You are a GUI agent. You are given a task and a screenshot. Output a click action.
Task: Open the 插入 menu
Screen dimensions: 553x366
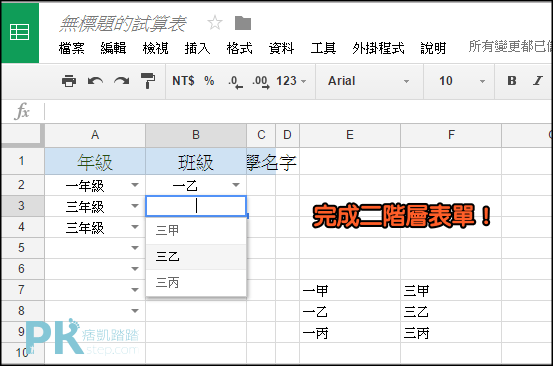click(198, 48)
